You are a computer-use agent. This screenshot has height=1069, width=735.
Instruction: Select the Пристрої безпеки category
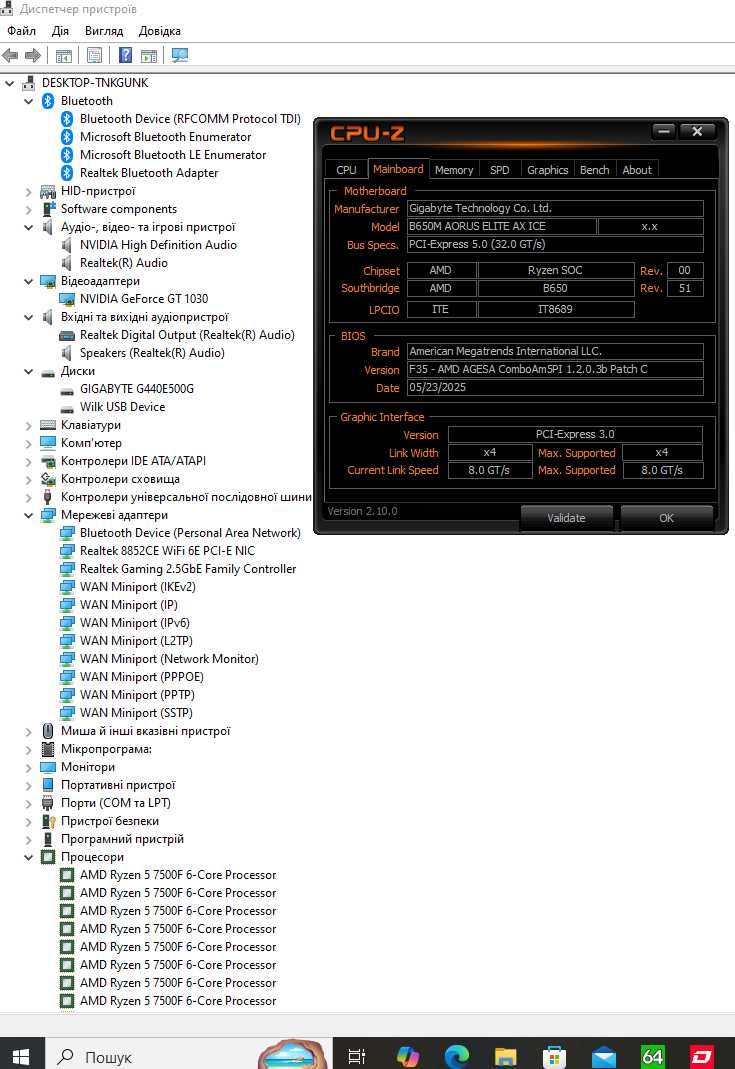[110, 822]
